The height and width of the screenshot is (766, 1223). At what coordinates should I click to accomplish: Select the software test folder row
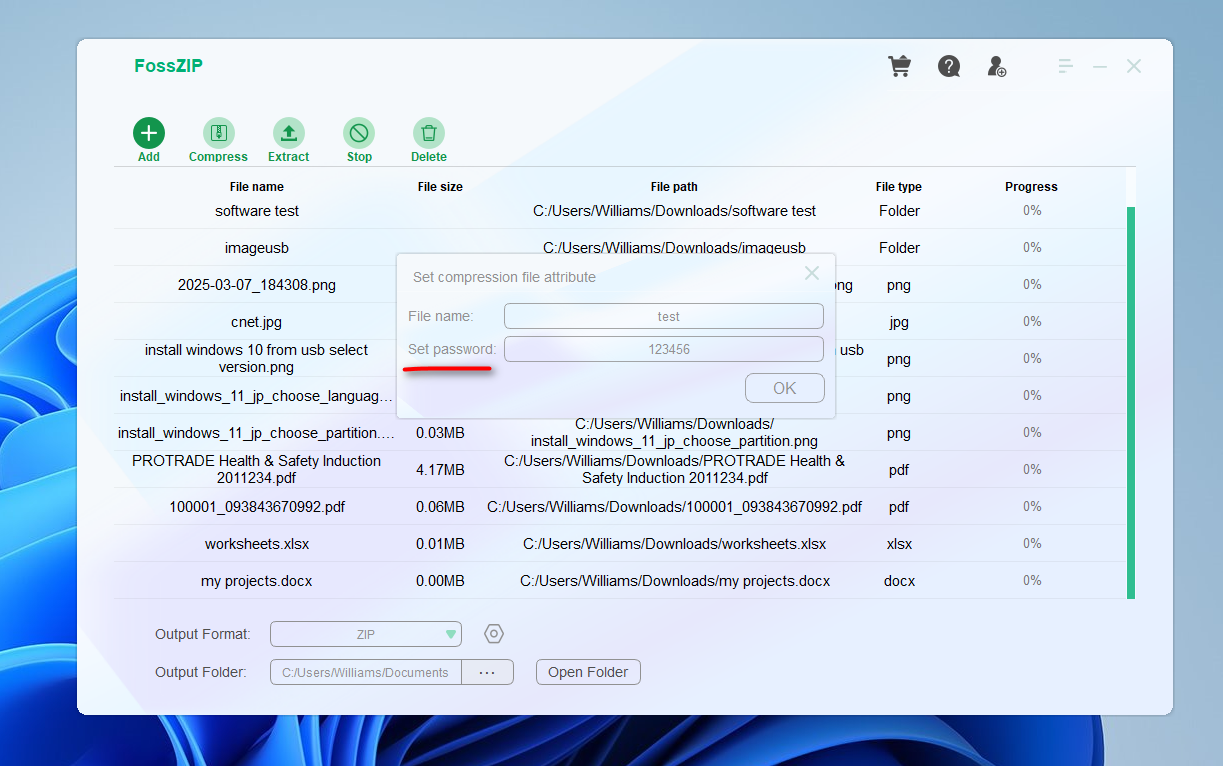(620, 211)
